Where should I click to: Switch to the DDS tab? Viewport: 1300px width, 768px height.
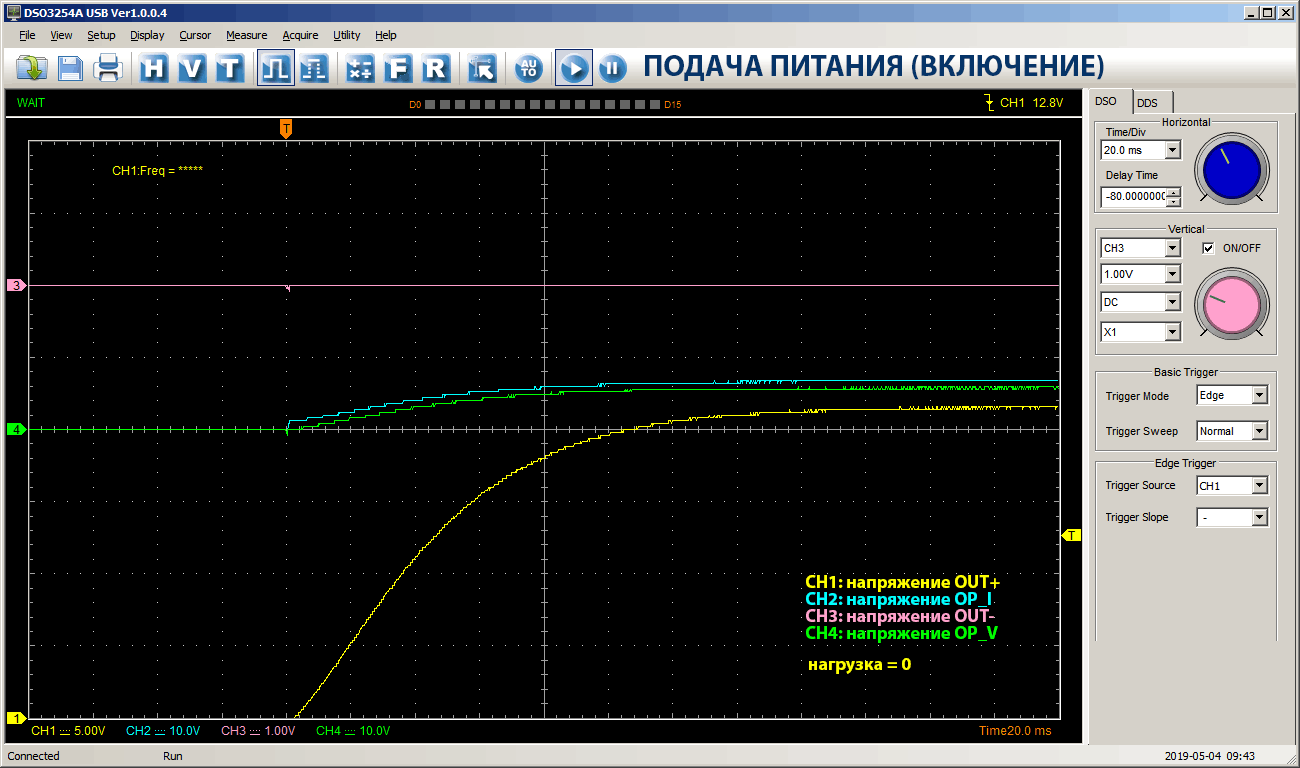[1147, 102]
